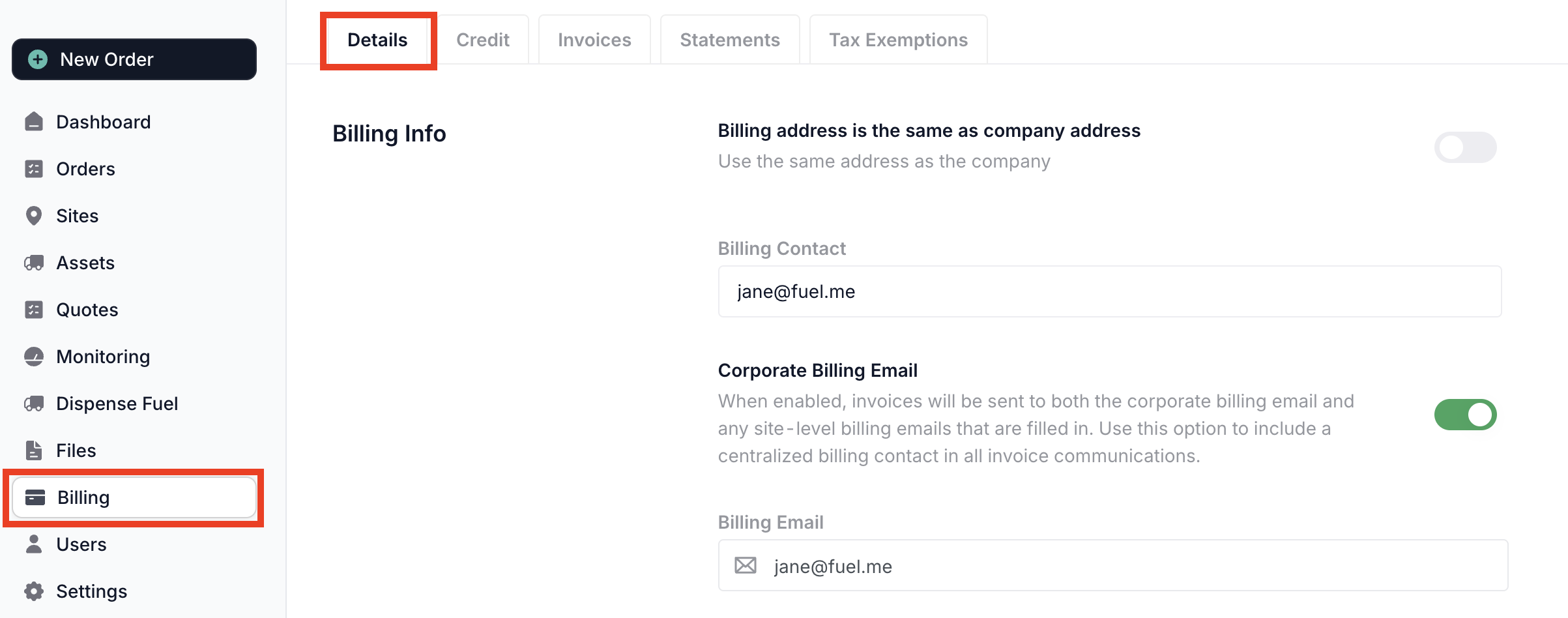Go to the Statements tab
The width and height of the screenshot is (1568, 618).
730,40
